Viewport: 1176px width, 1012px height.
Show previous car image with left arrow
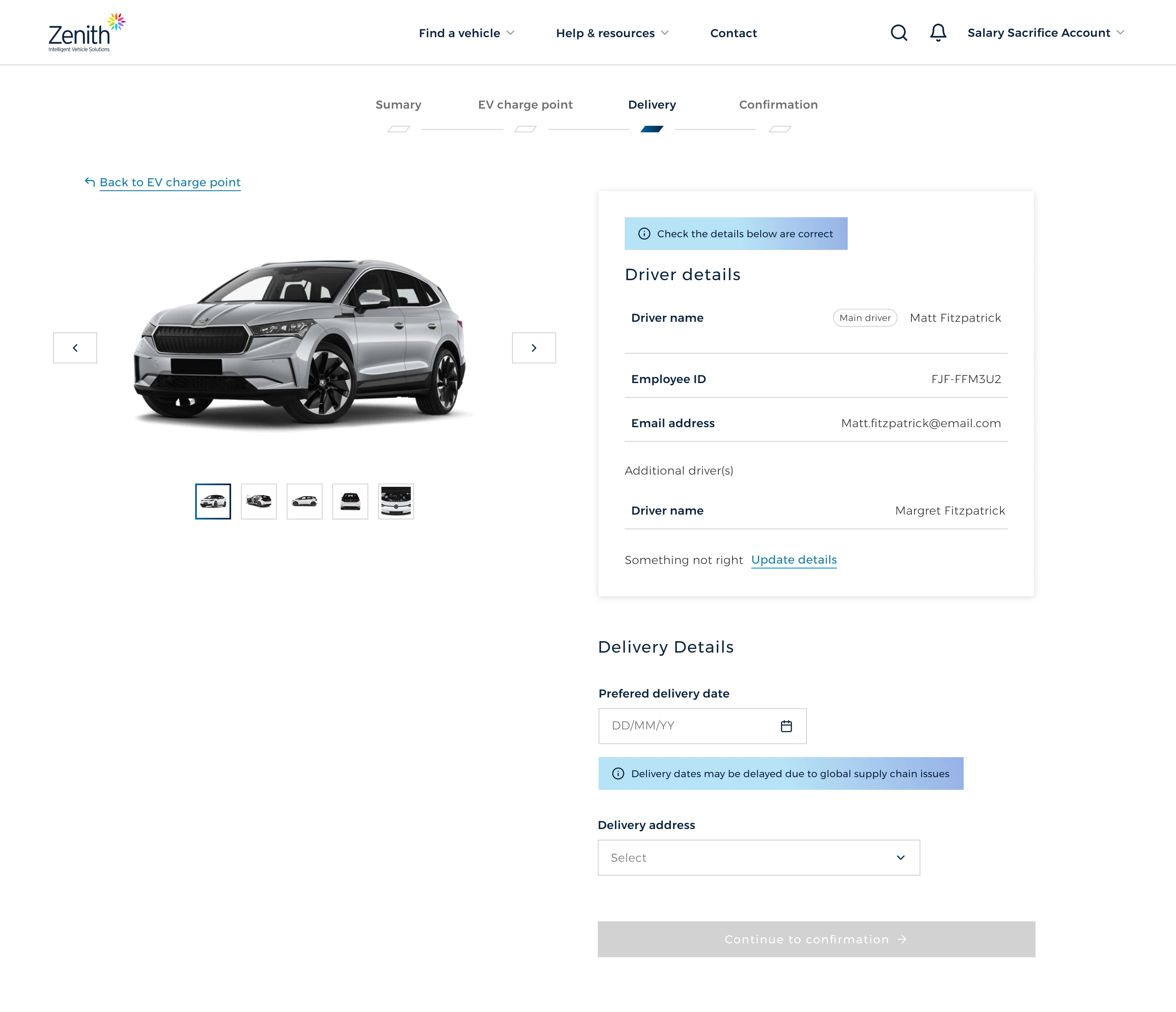coord(75,348)
